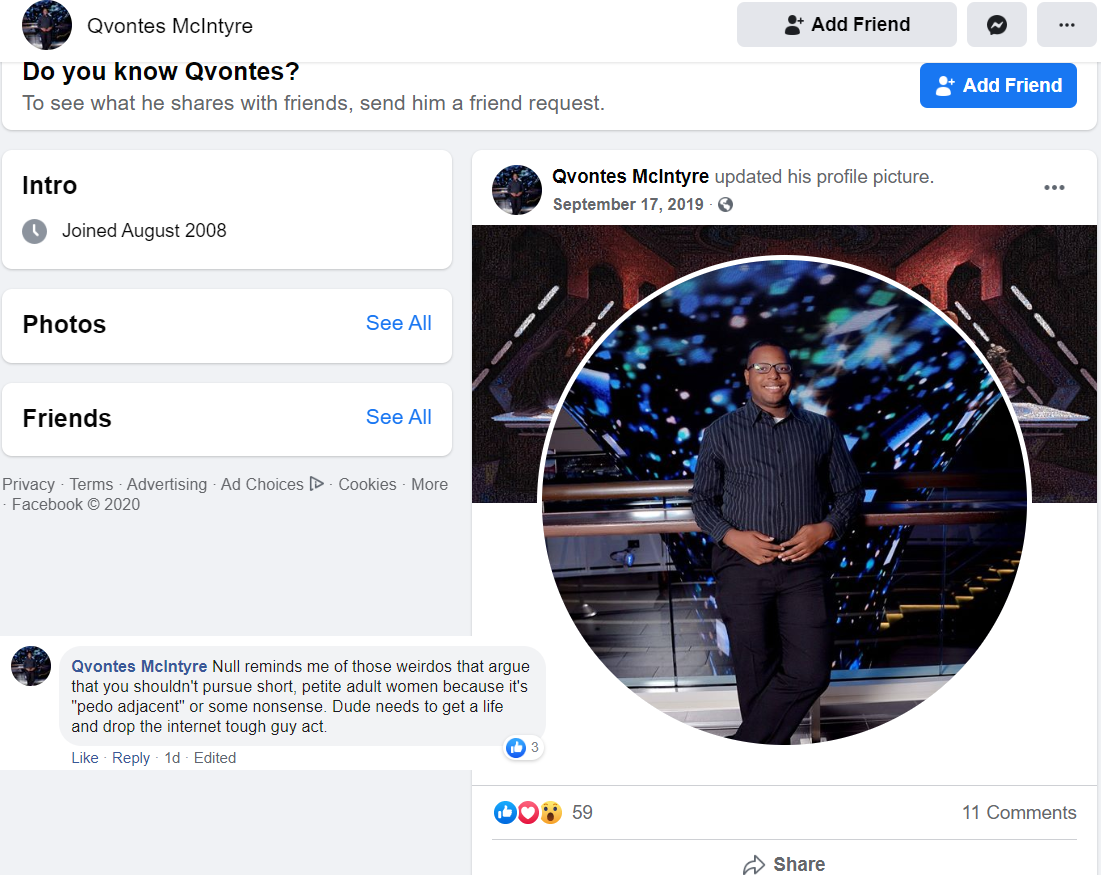Open Qvontes McIntyre name in post header
This screenshot has height=875, width=1101.
[x=631, y=176]
